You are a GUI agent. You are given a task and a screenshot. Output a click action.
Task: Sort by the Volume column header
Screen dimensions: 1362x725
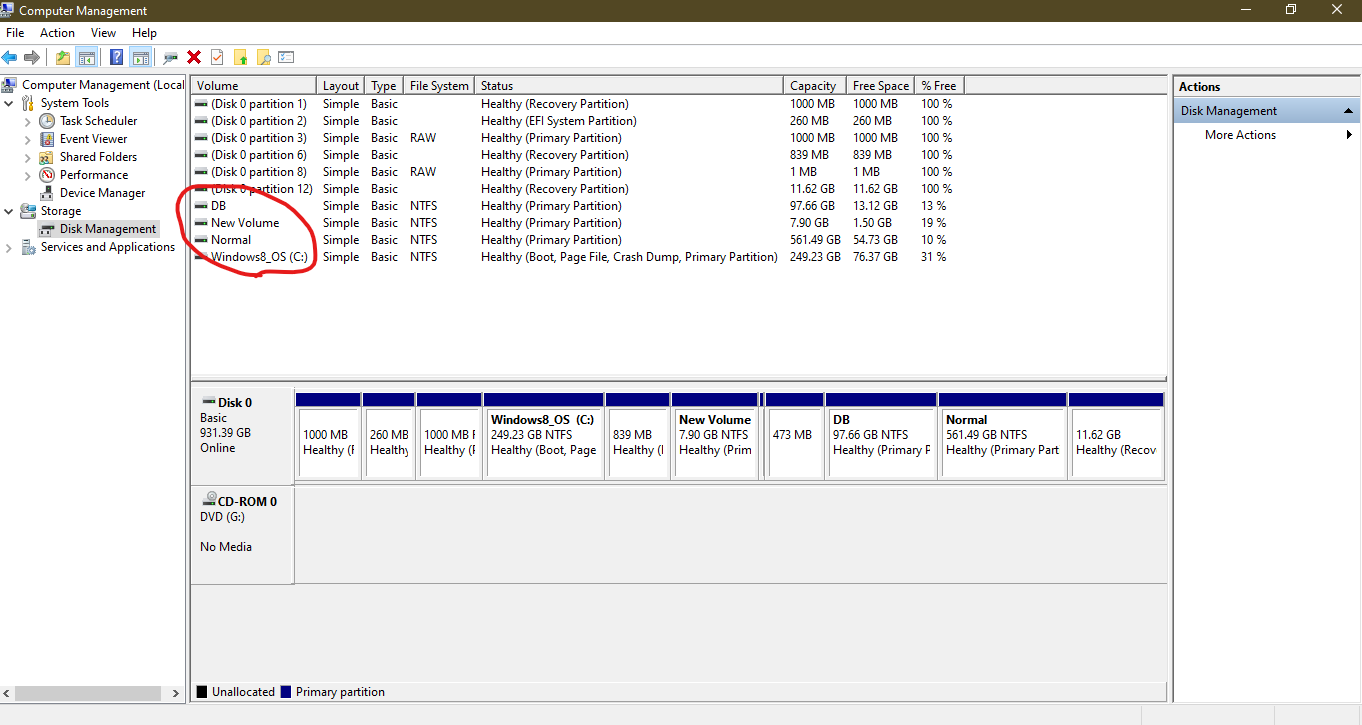254,86
